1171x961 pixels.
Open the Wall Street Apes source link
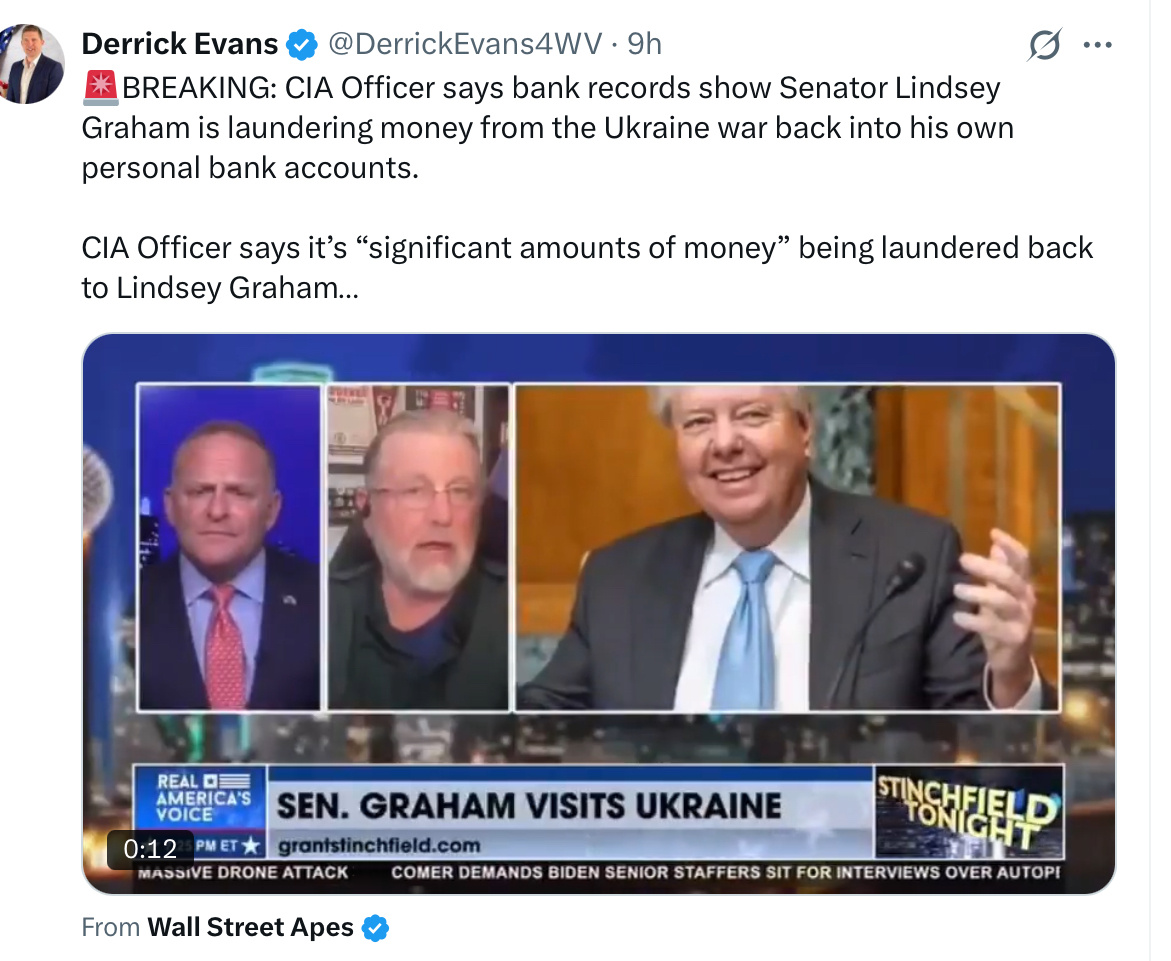(x=250, y=927)
